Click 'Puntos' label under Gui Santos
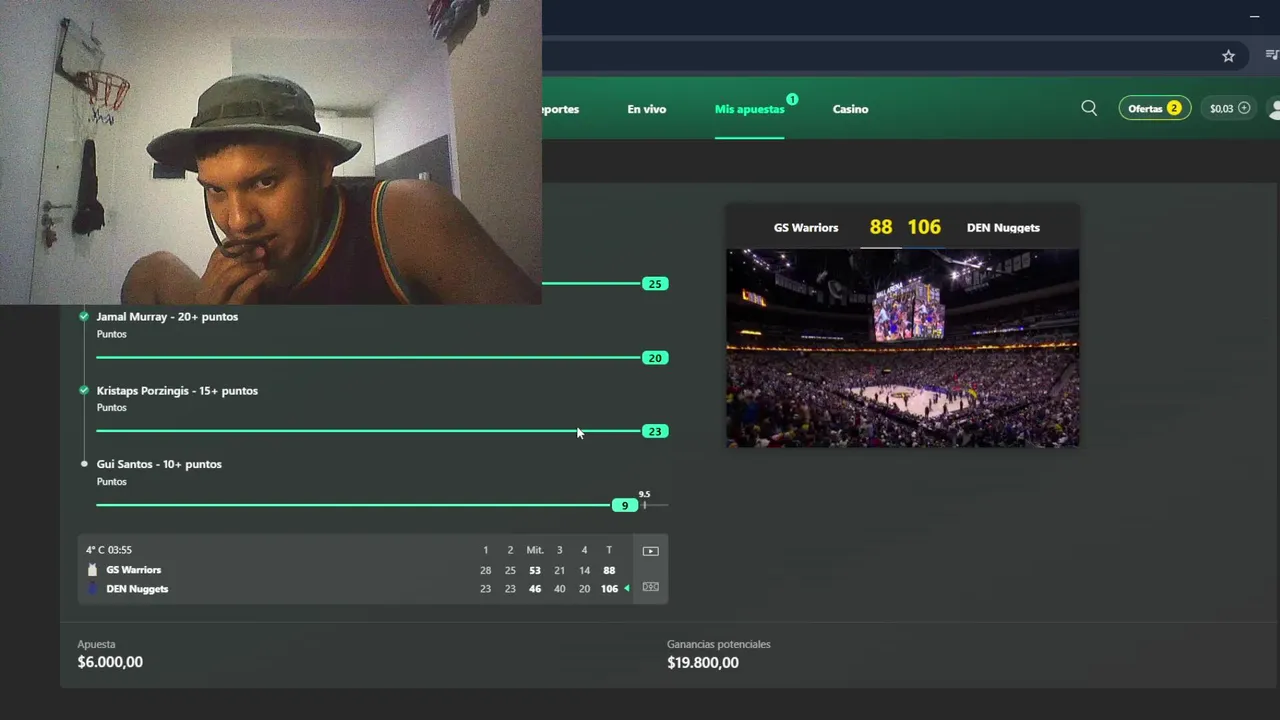This screenshot has height=720, width=1280. pos(112,481)
